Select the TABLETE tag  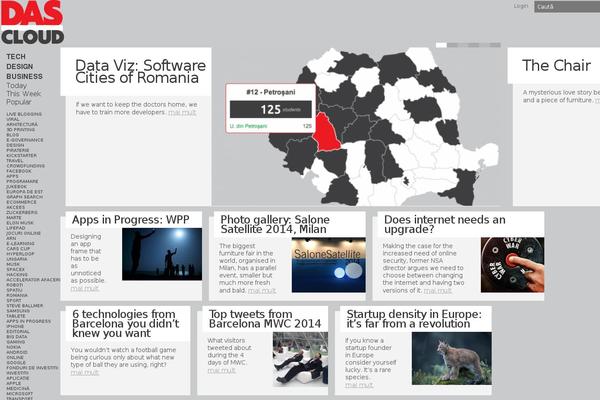pyautogui.click(x=16, y=316)
